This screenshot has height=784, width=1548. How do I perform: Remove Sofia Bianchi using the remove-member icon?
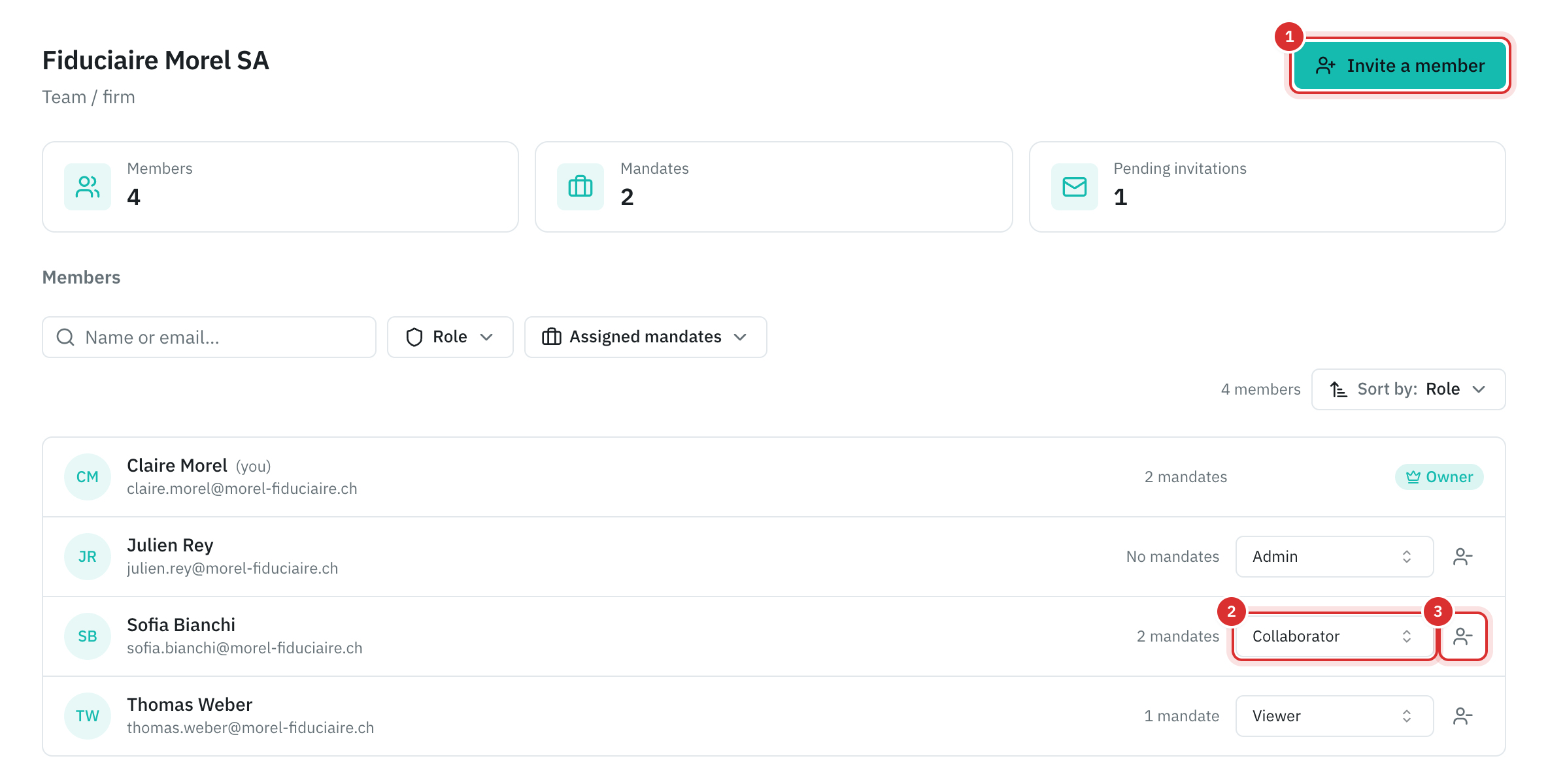point(1463,636)
